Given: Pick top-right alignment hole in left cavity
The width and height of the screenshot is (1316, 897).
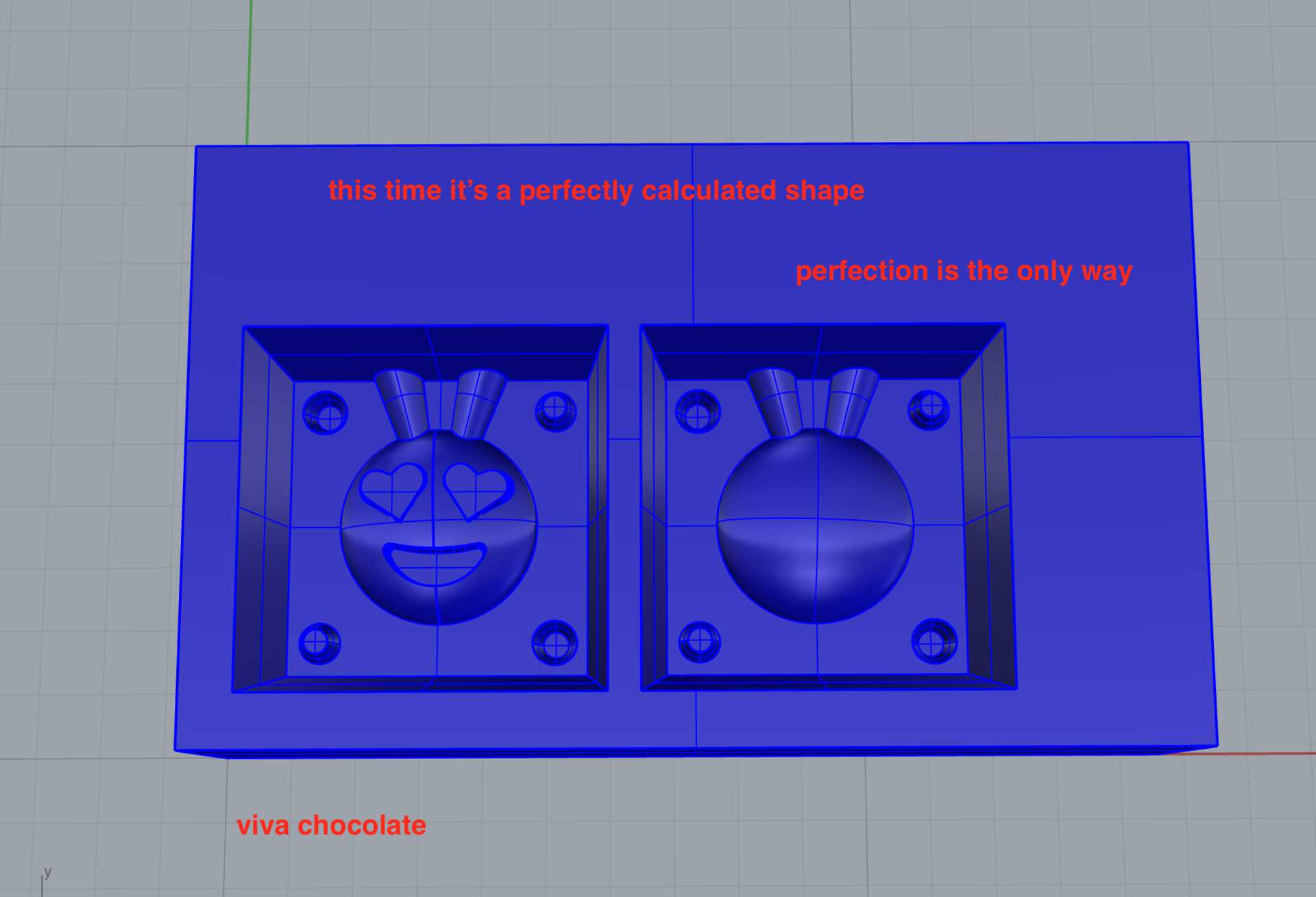Looking at the screenshot, I should [556, 411].
